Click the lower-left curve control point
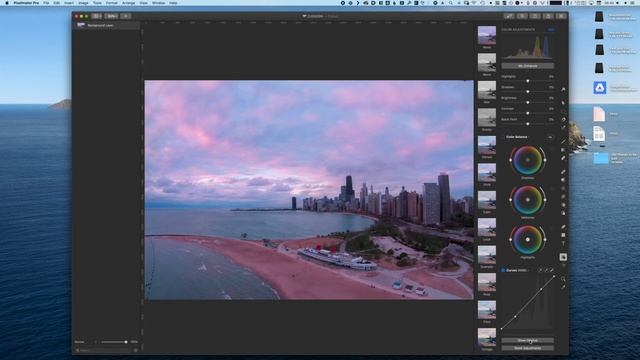640x360 pixels. coord(515,316)
